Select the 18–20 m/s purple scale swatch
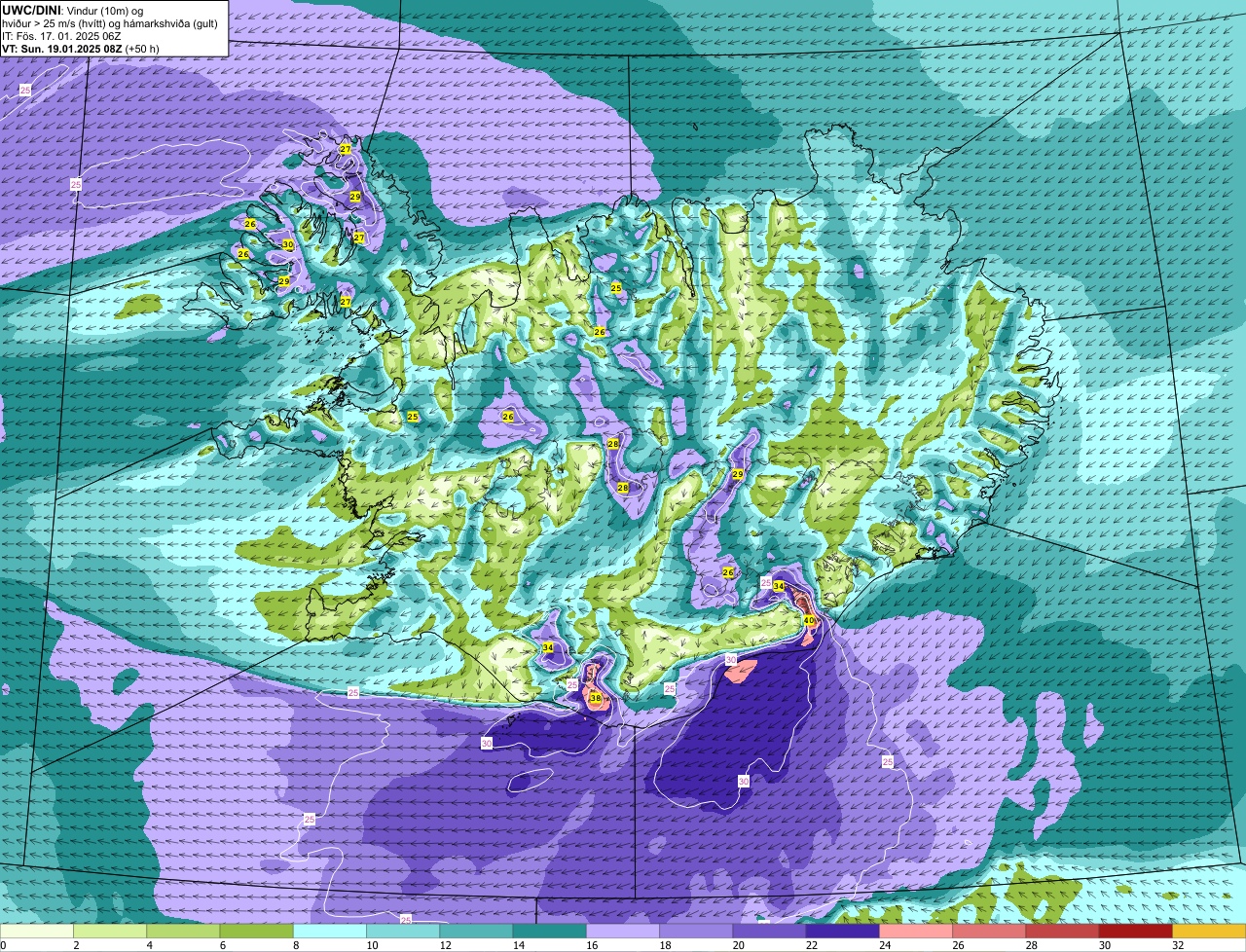The height and width of the screenshot is (952, 1246). [x=696, y=932]
